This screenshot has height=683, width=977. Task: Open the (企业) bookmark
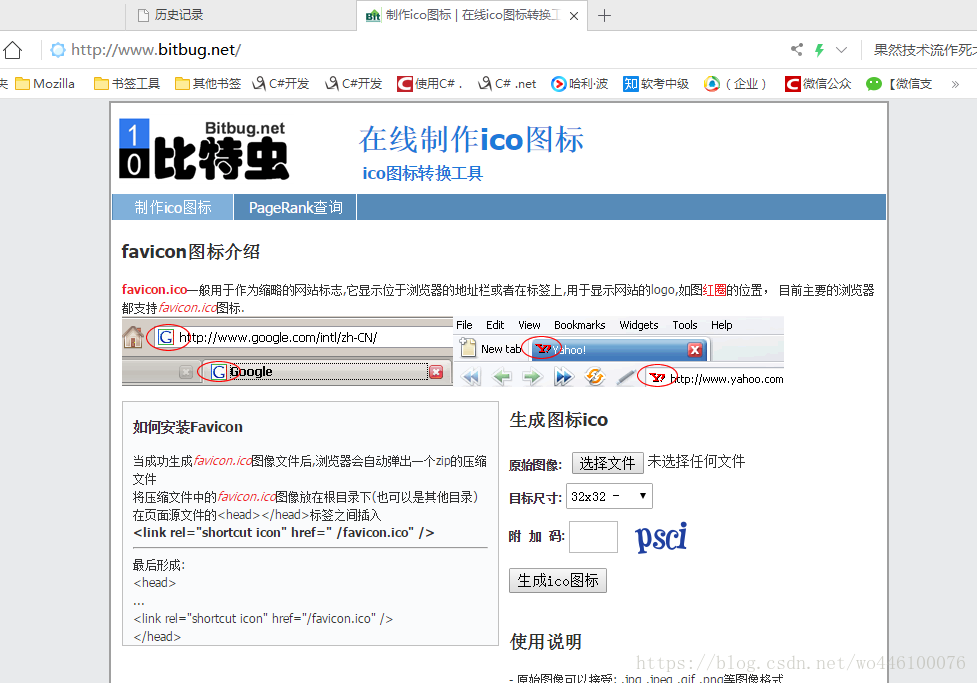coord(735,84)
